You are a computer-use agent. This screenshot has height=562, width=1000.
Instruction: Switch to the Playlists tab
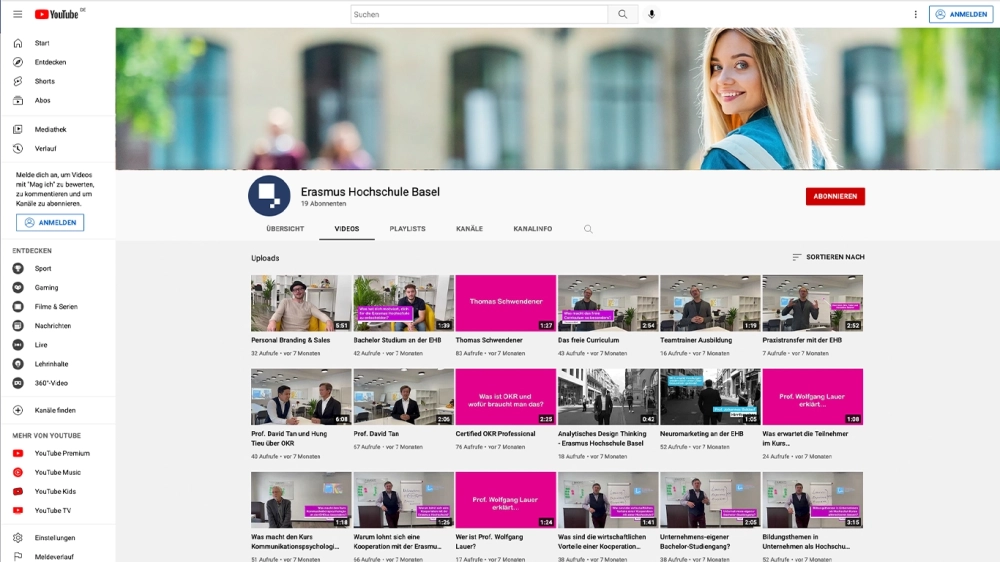pos(407,229)
